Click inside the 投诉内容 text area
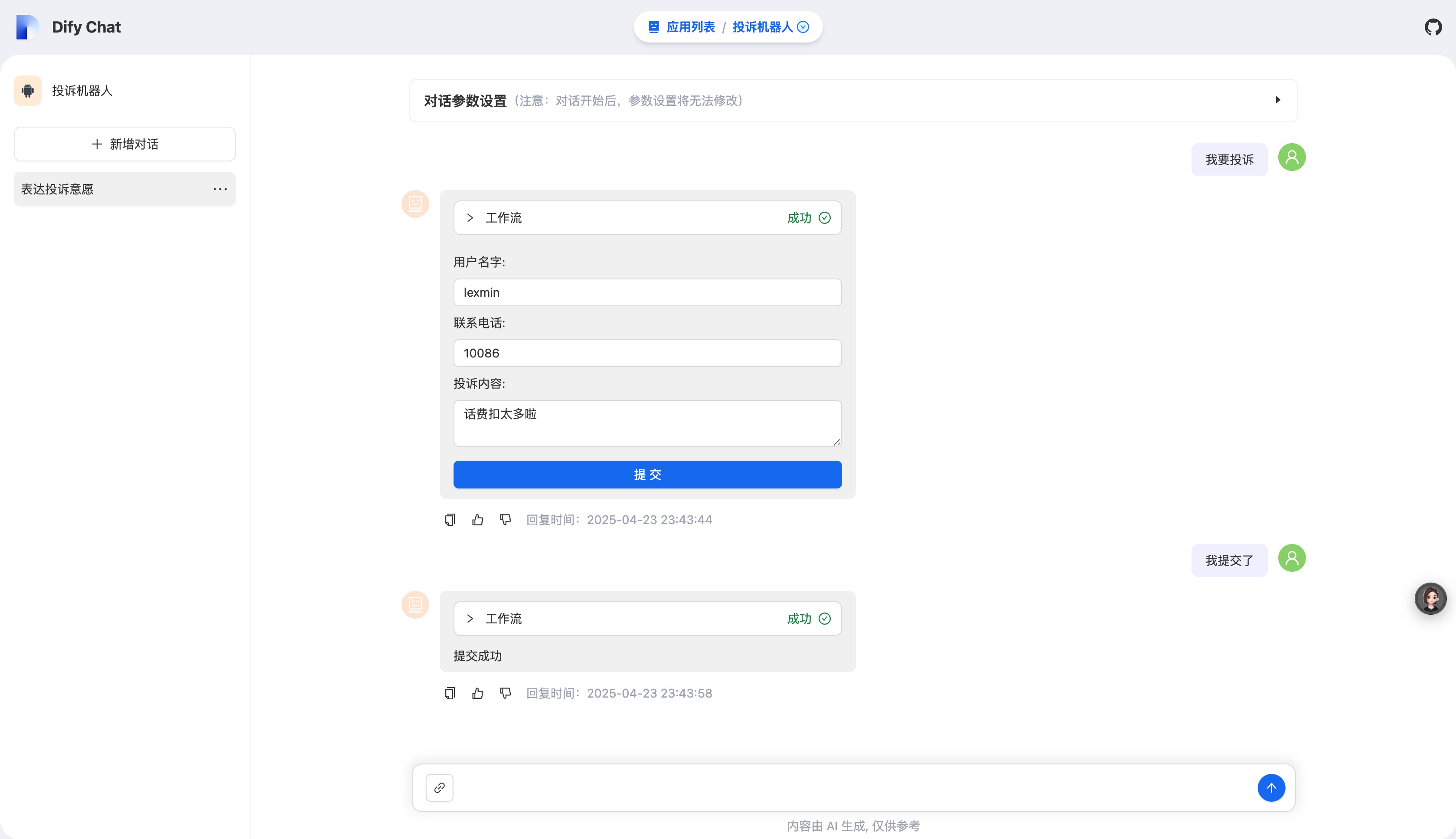 click(647, 423)
